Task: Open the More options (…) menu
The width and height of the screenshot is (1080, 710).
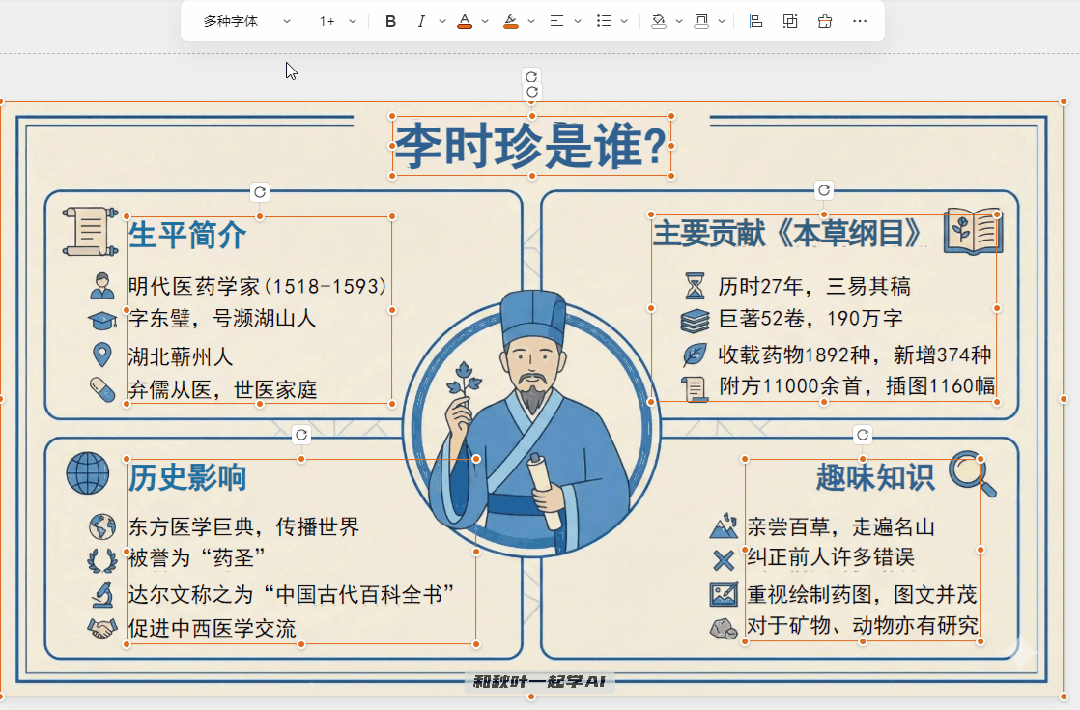Action: tap(860, 20)
